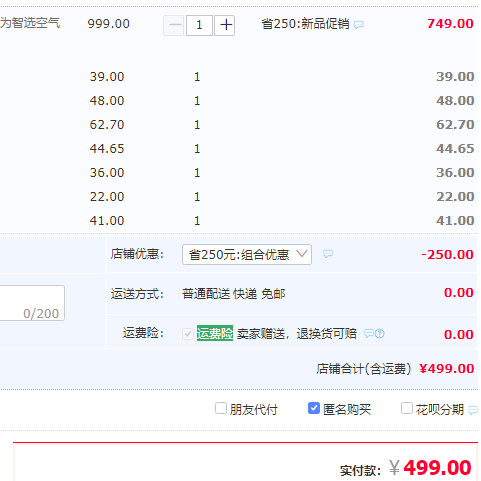The width and height of the screenshot is (481, 481).
Task: Click the green 运费险 badge
Action: point(215,333)
